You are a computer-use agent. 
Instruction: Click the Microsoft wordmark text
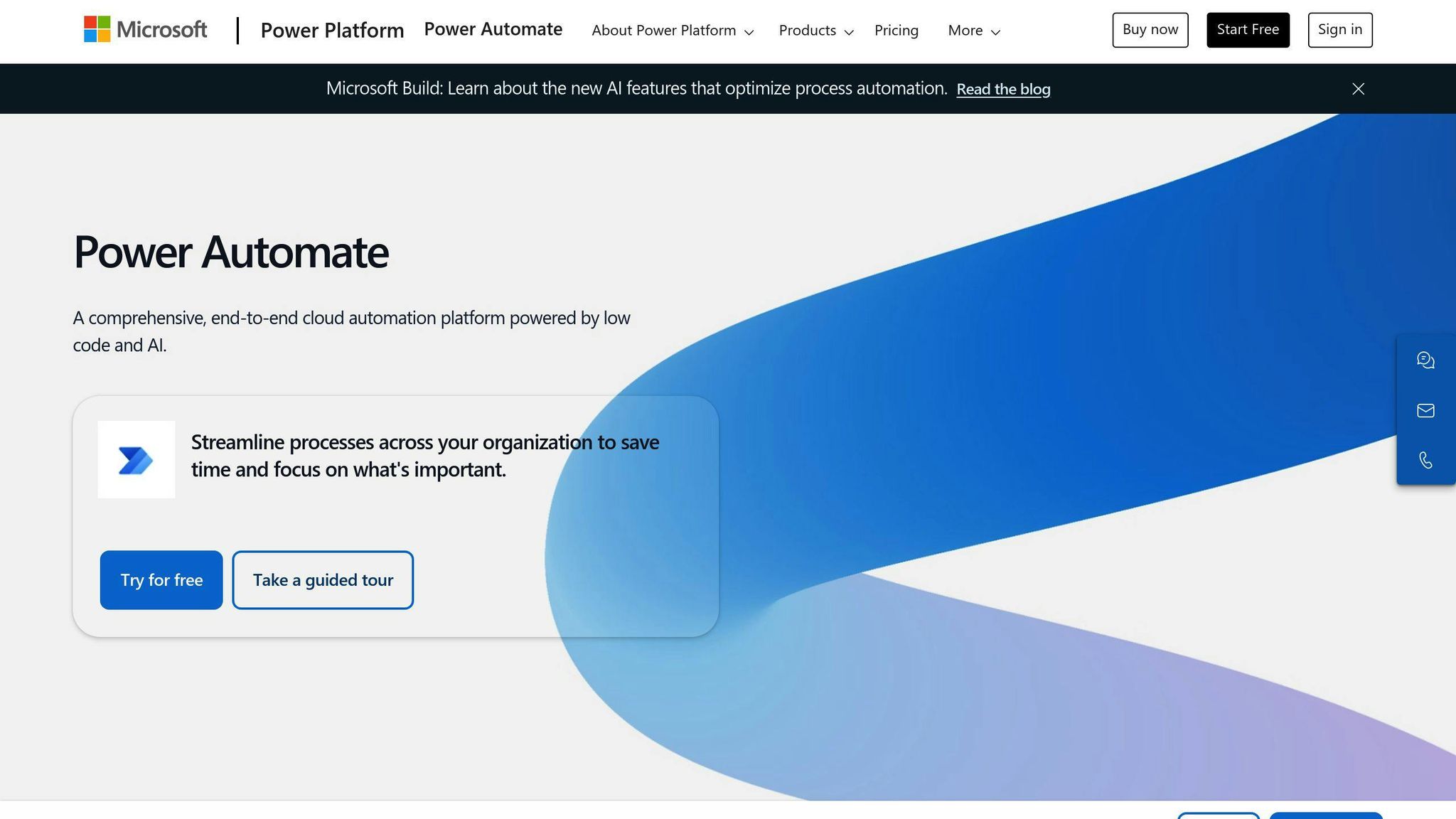click(162, 29)
